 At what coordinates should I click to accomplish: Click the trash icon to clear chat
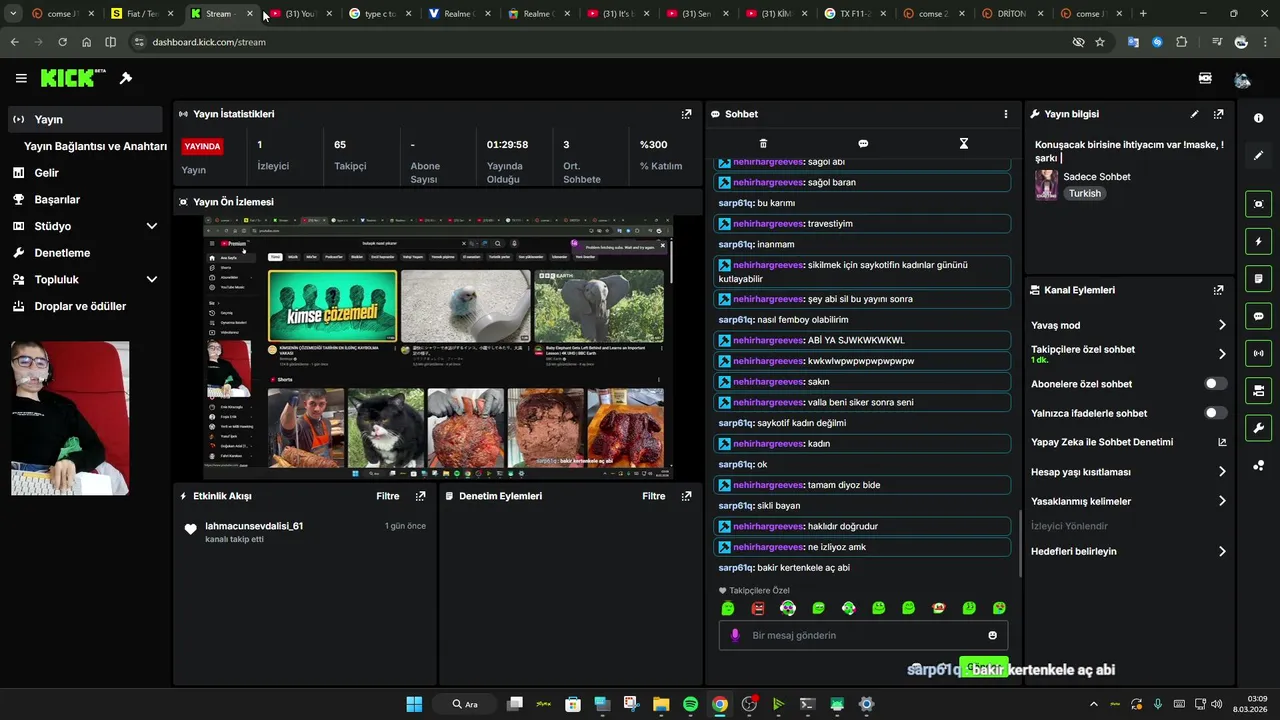[764, 144]
